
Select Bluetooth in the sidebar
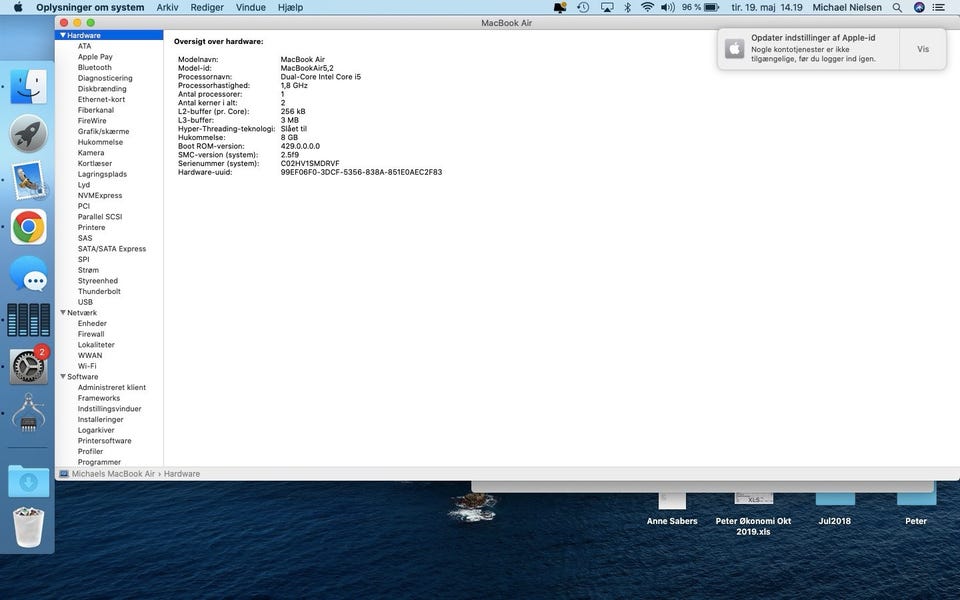tap(94, 67)
